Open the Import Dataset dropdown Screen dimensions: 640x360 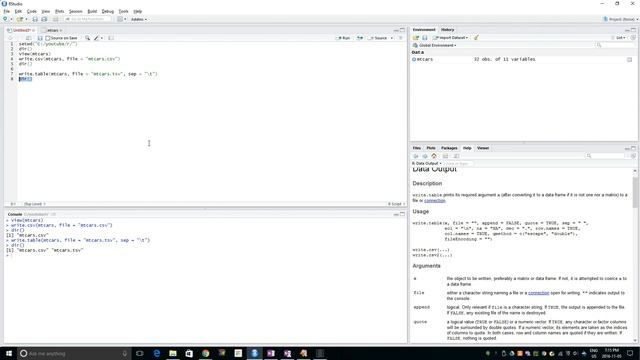(x=451, y=38)
